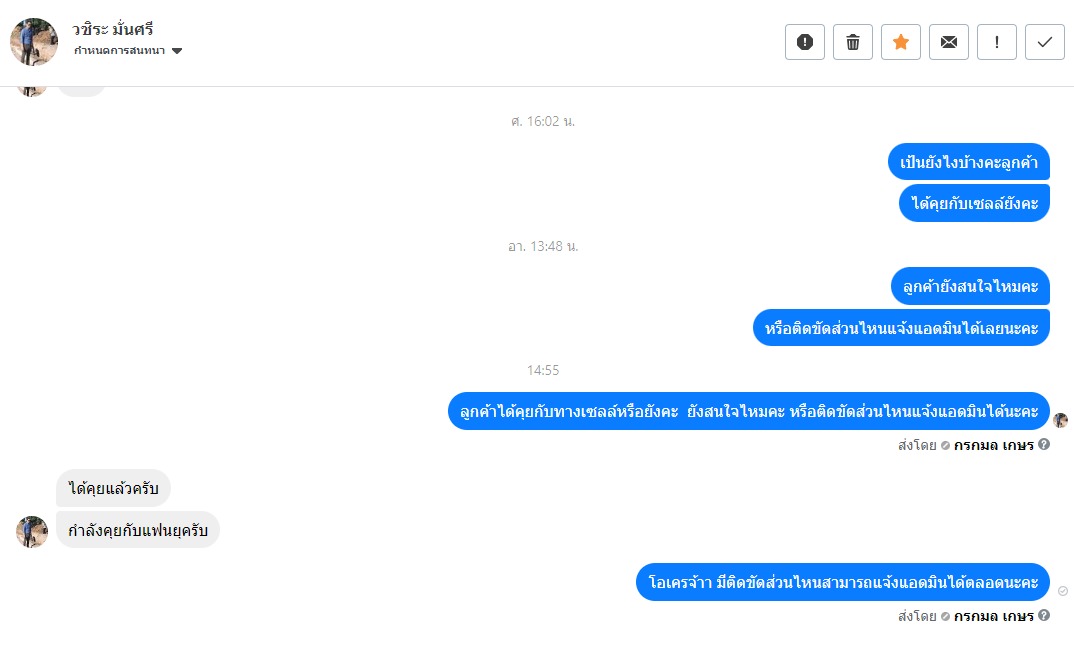Click delivered check icon beside last message
This screenshot has width=1074, height=651.
[1062, 591]
